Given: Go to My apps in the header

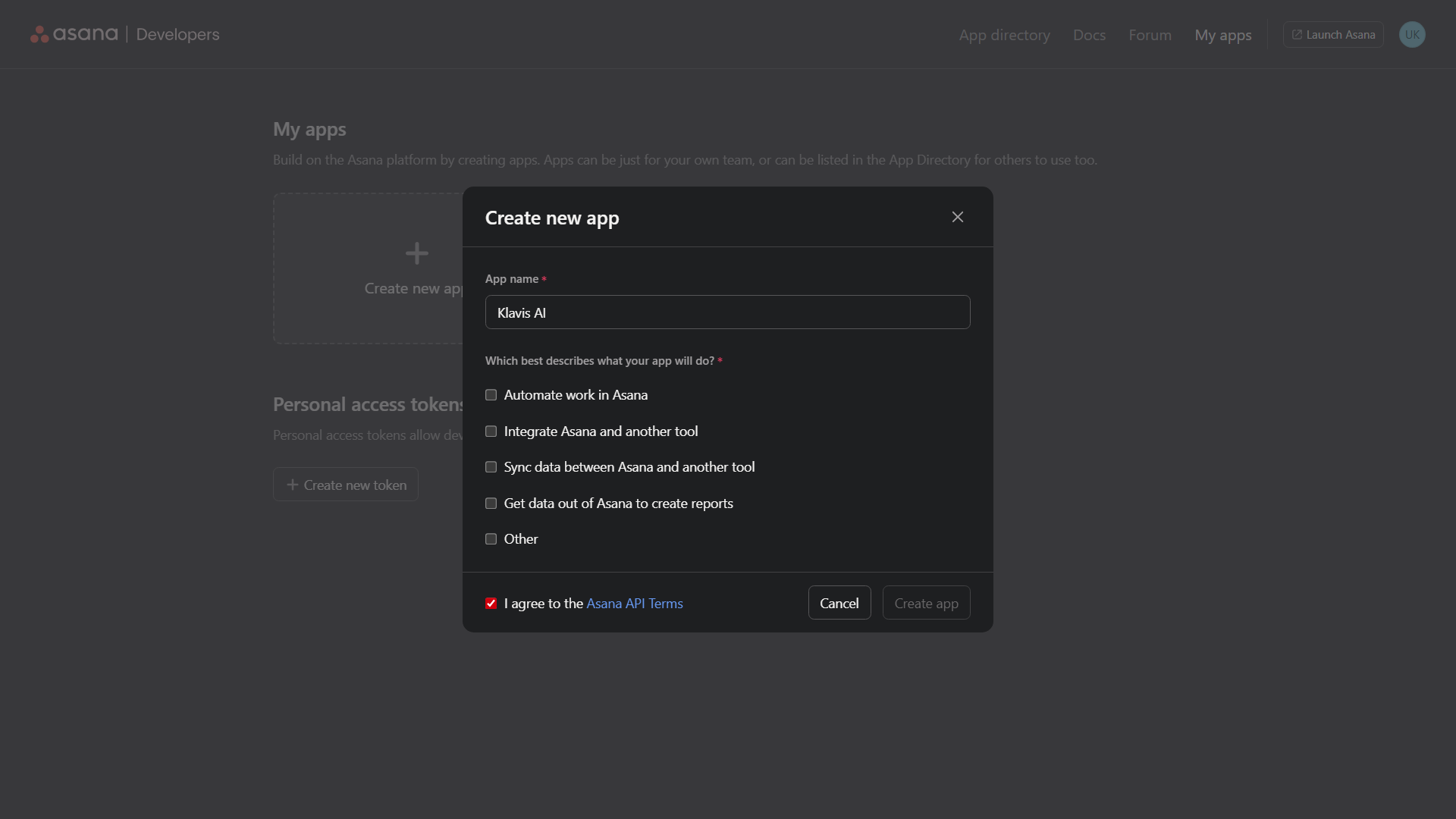Looking at the screenshot, I should pos(1223,35).
